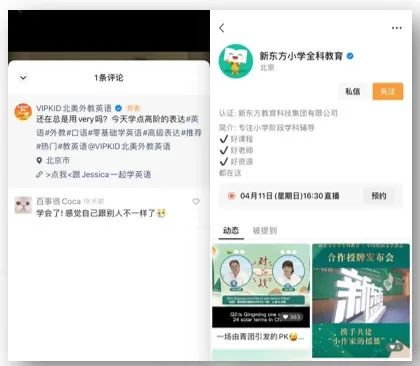Click verified badge next to 新东方小学全科教育
The width and height of the screenshot is (420, 366).
point(350,56)
